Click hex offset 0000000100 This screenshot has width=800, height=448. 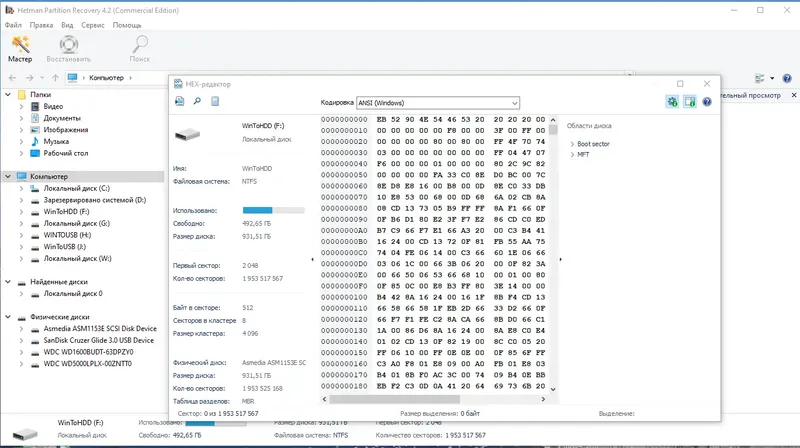344,297
